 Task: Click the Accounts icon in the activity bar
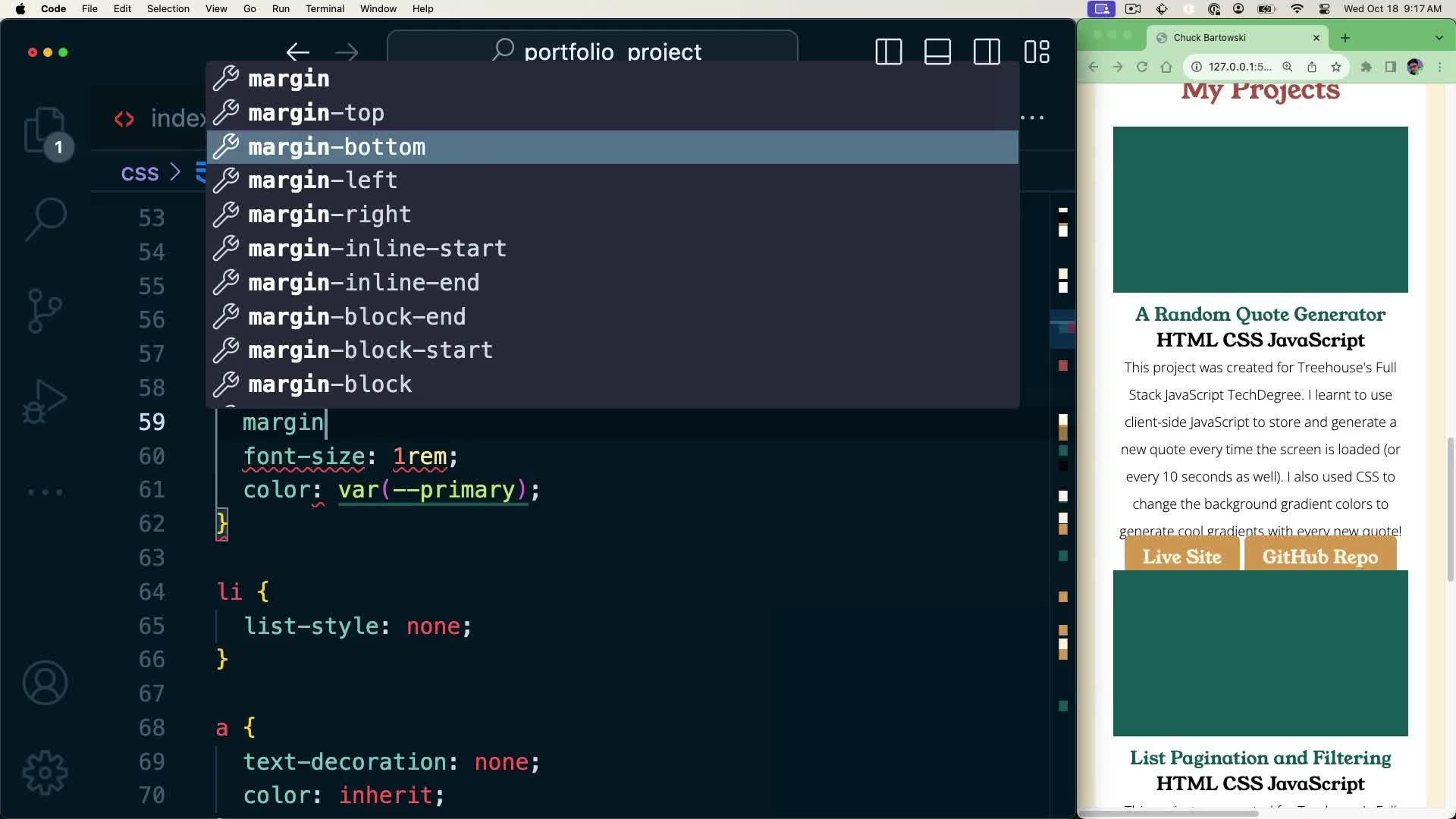pos(45,682)
